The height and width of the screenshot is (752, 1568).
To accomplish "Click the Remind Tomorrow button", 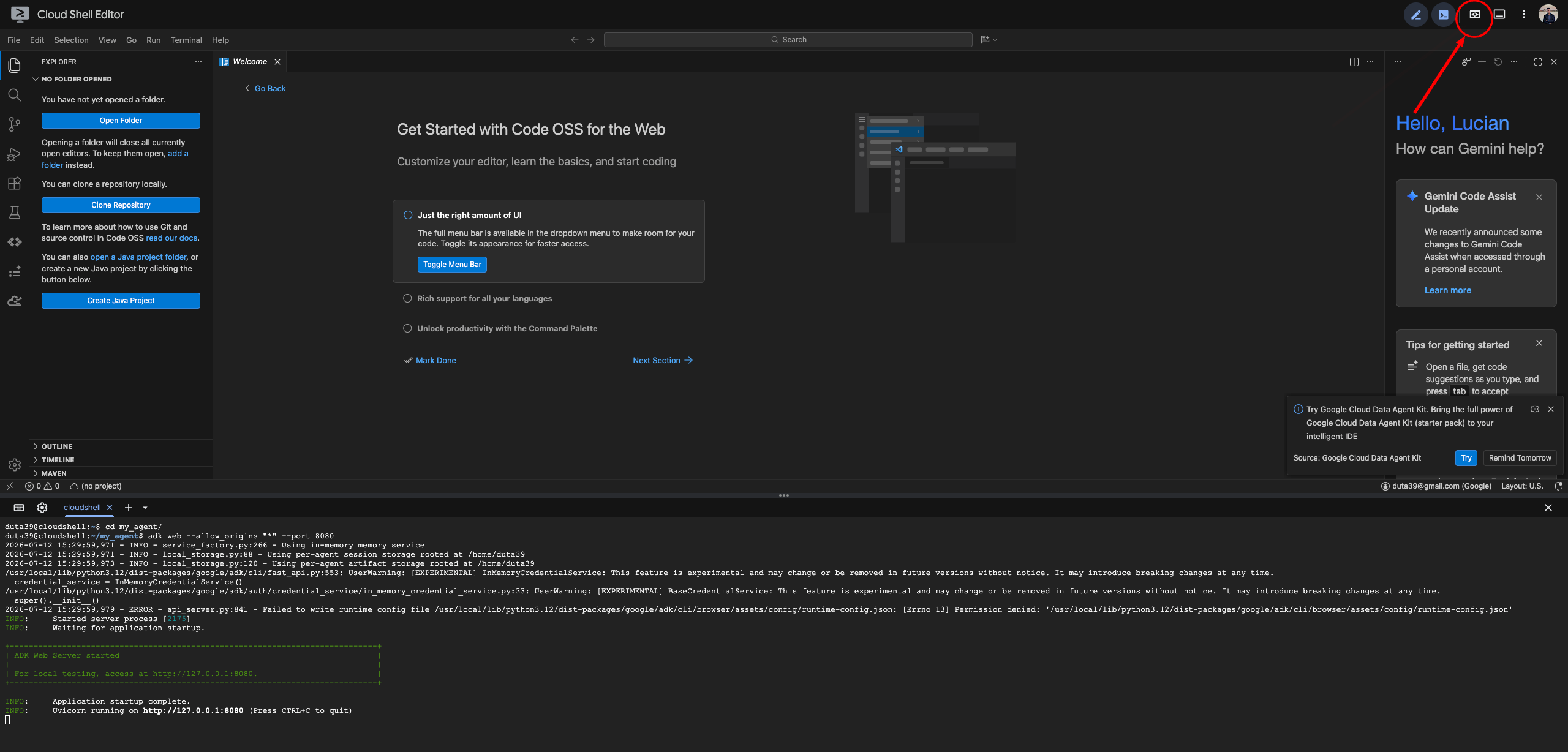I will (x=1520, y=458).
